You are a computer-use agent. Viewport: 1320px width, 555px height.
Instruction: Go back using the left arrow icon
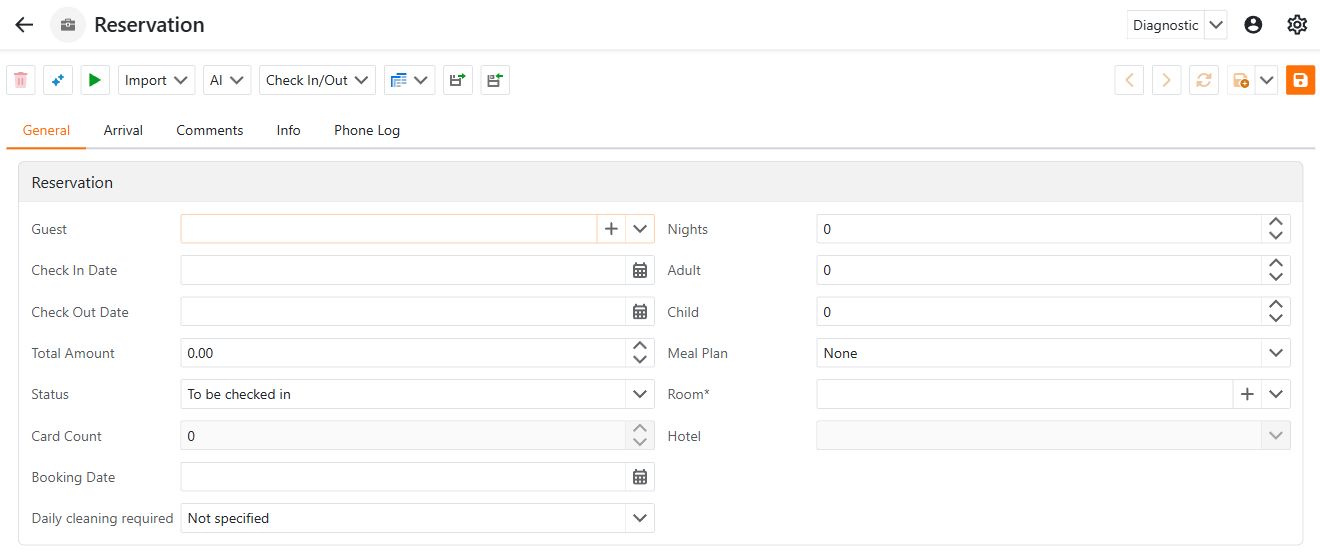[x=24, y=25]
